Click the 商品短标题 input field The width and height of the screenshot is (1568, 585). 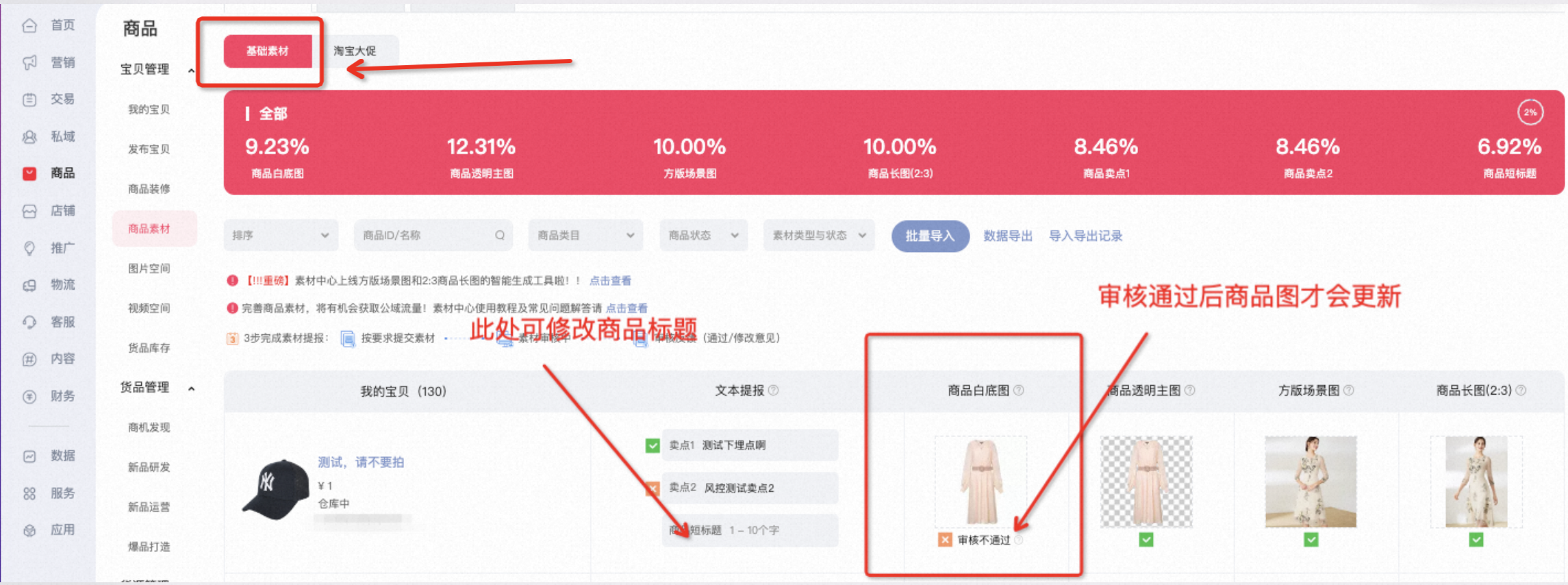750,530
